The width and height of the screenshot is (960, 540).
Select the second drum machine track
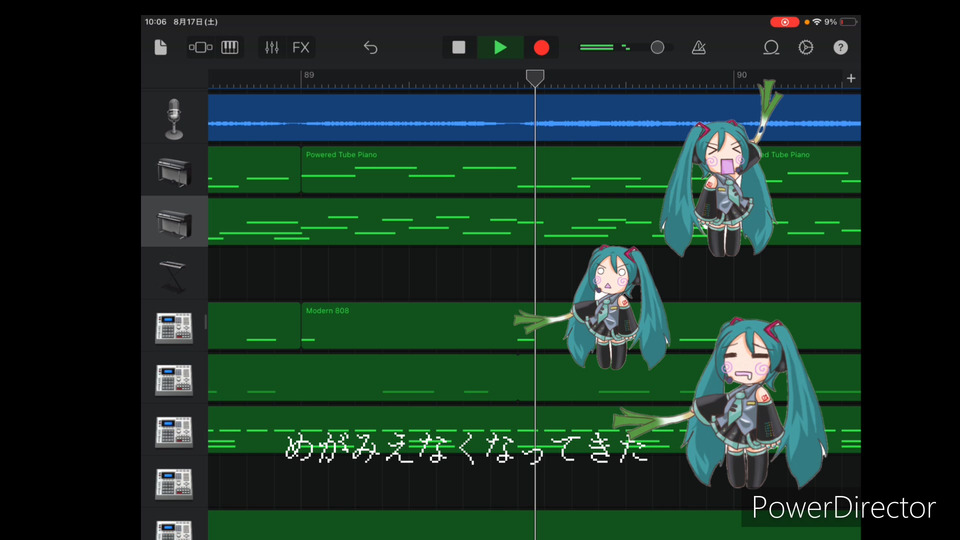174,379
